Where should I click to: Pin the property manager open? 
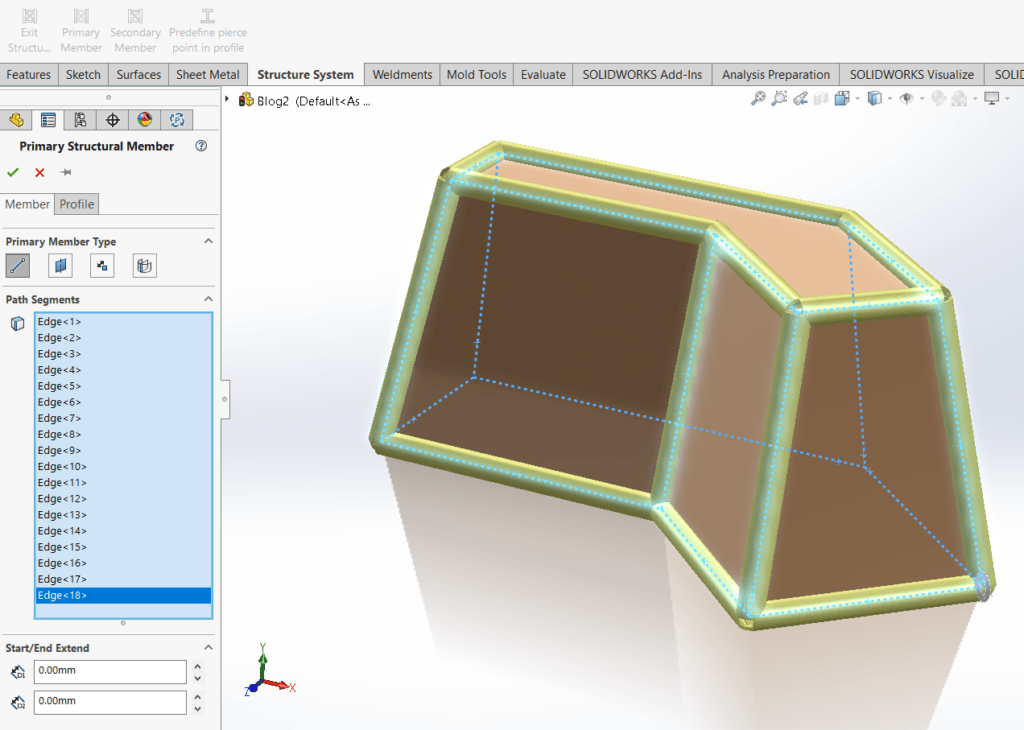(x=66, y=173)
